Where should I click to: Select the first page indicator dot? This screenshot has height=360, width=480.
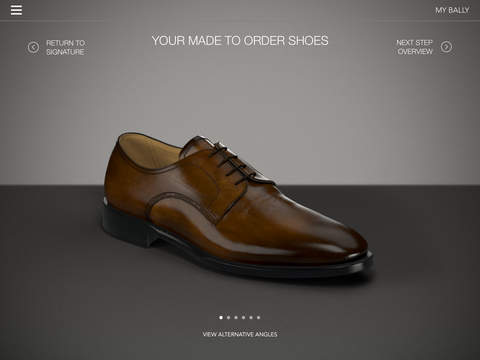[x=221, y=317]
